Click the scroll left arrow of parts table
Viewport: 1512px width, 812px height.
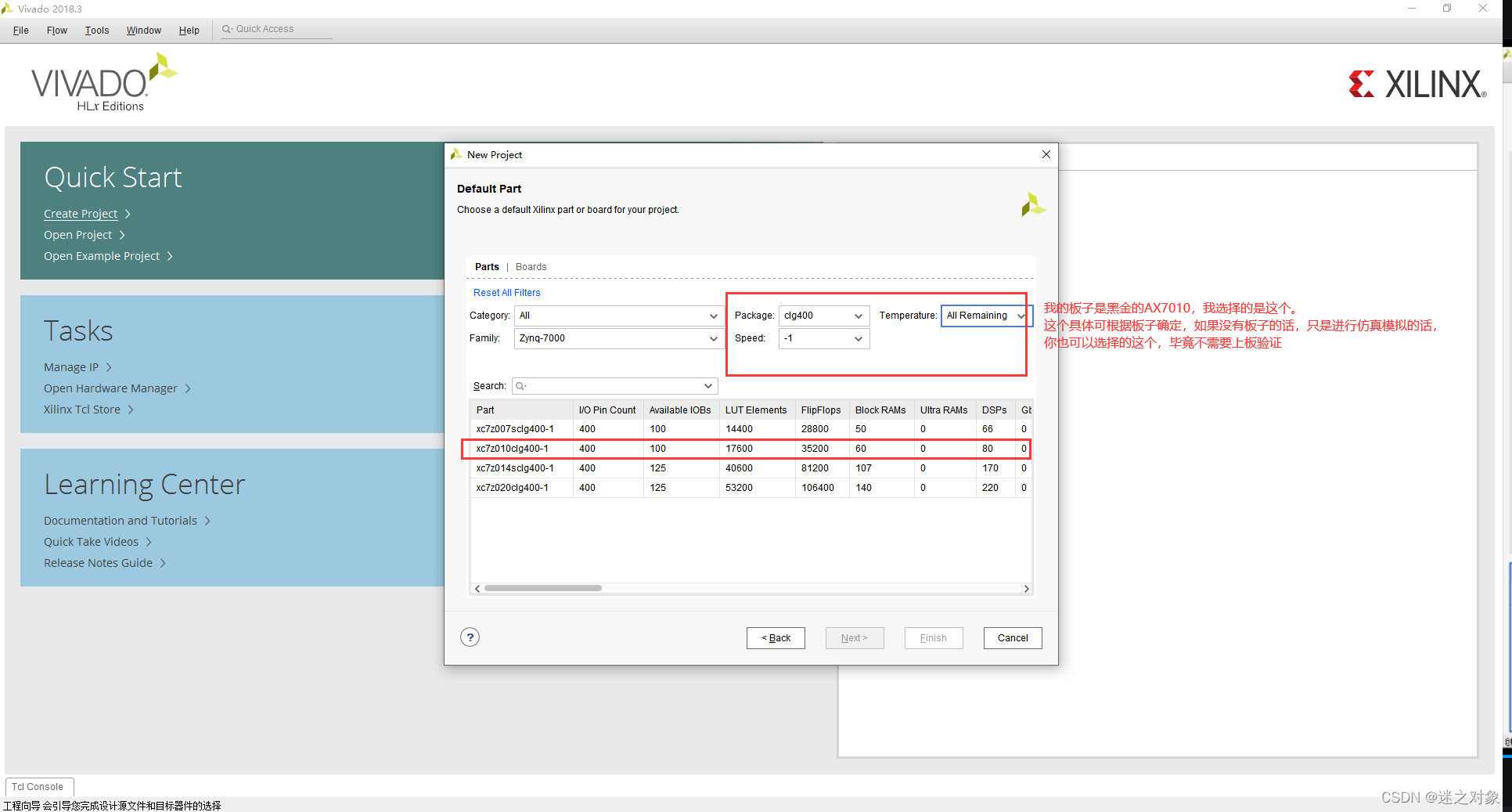(477, 588)
